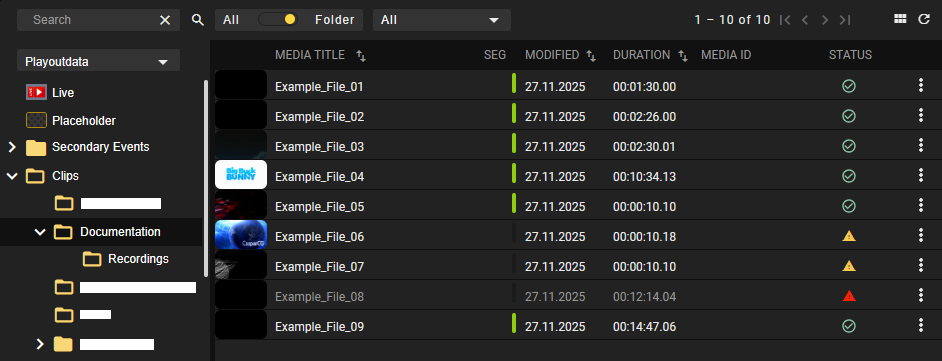Open more options for Example_File_02
This screenshot has width=942, height=361.
tap(921, 115)
